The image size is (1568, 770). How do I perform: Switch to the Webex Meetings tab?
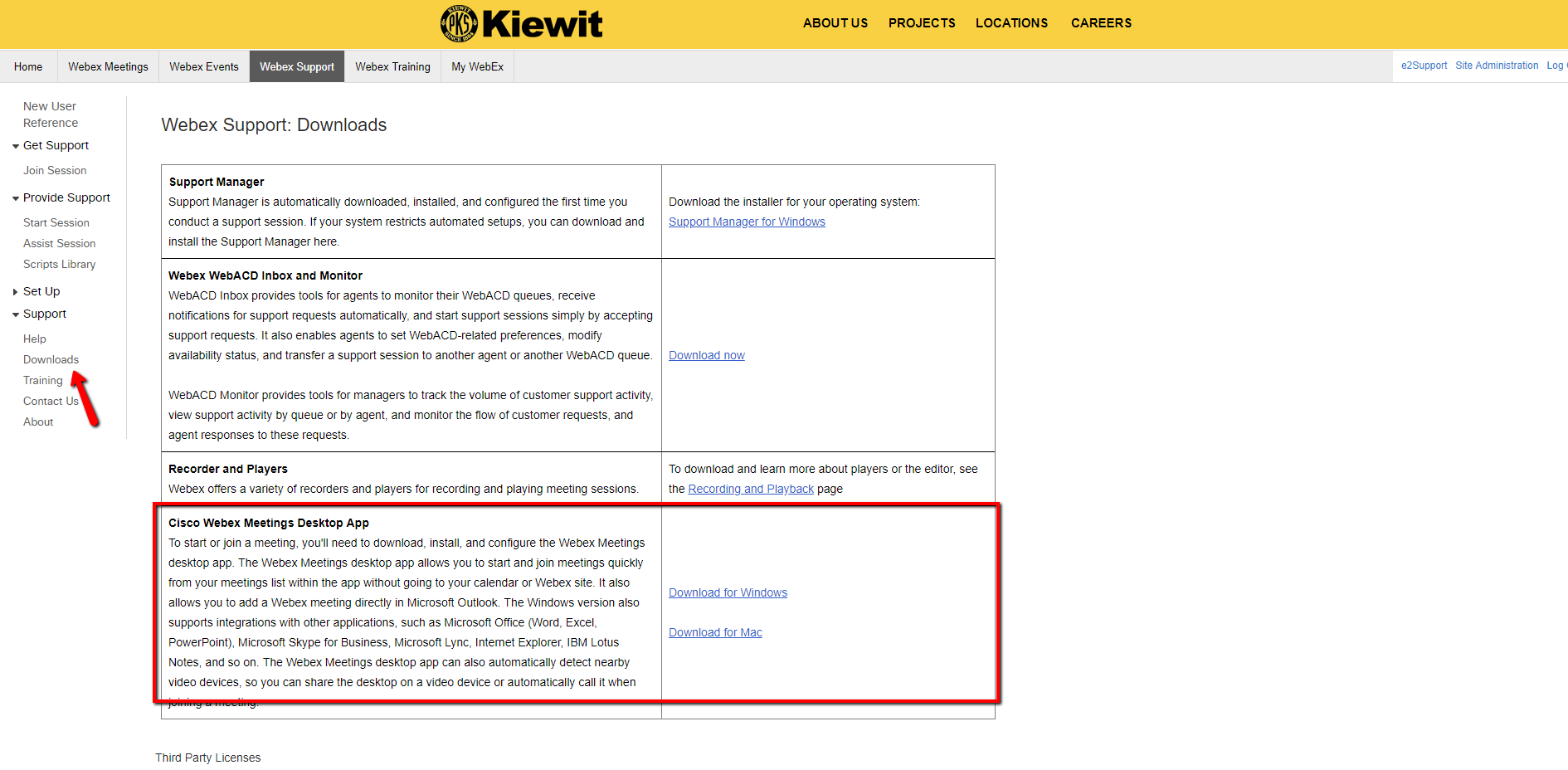pos(108,66)
